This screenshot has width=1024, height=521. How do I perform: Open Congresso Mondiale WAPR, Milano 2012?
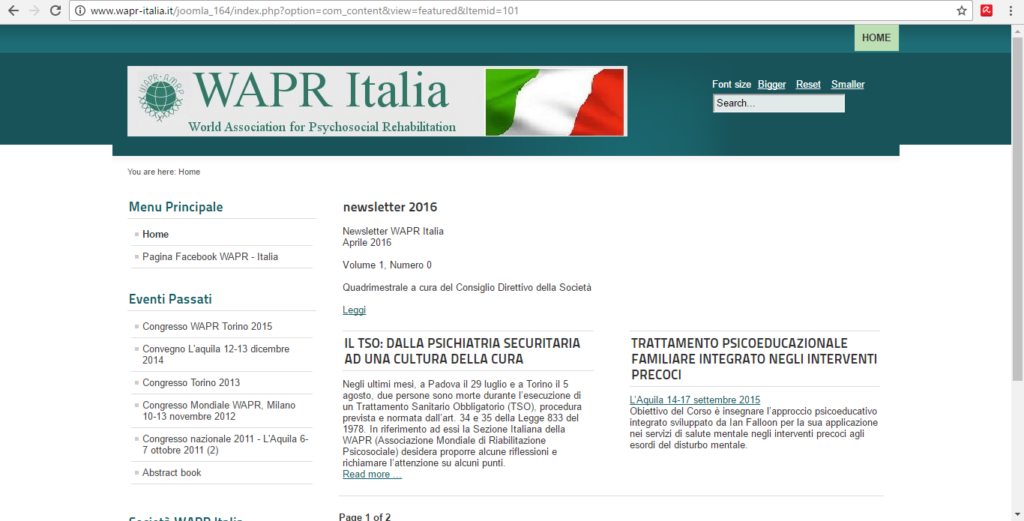(219, 411)
